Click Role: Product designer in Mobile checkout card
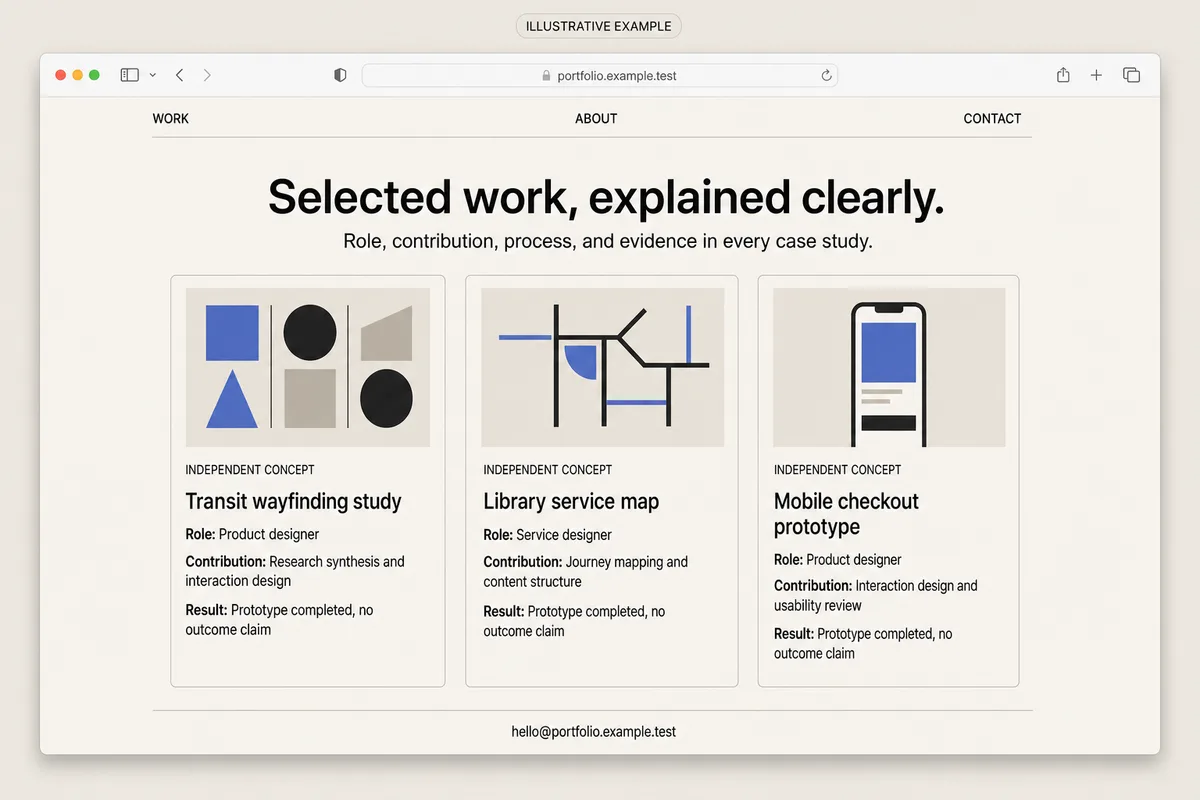Viewport: 1200px width, 800px height. (x=838, y=560)
